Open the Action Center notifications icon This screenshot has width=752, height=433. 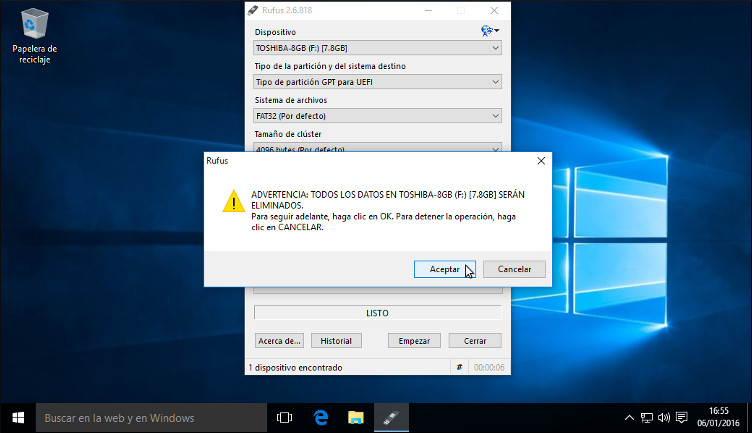coord(682,418)
